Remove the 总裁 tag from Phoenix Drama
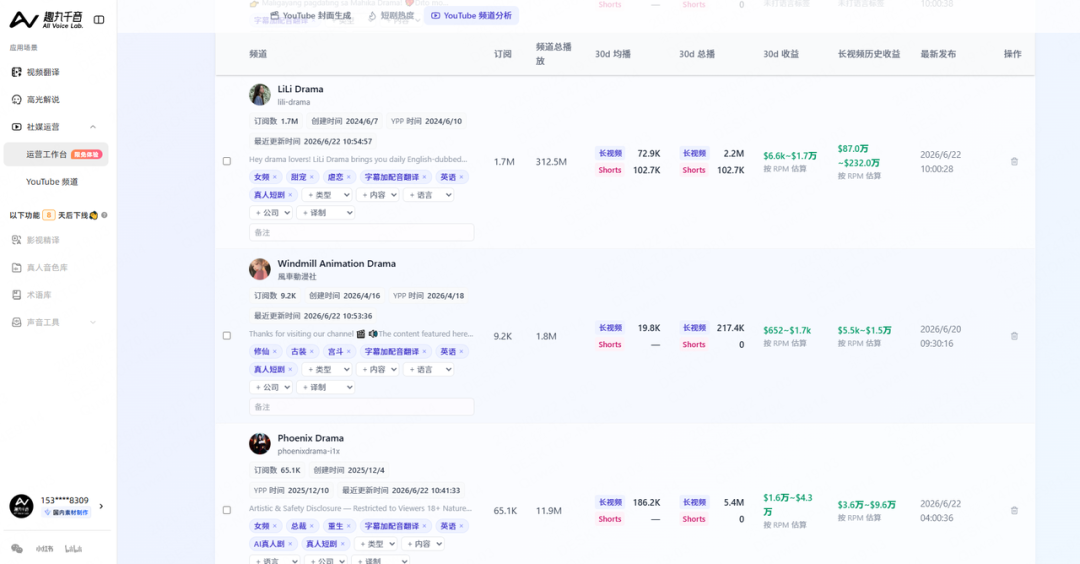 [x=311, y=525]
